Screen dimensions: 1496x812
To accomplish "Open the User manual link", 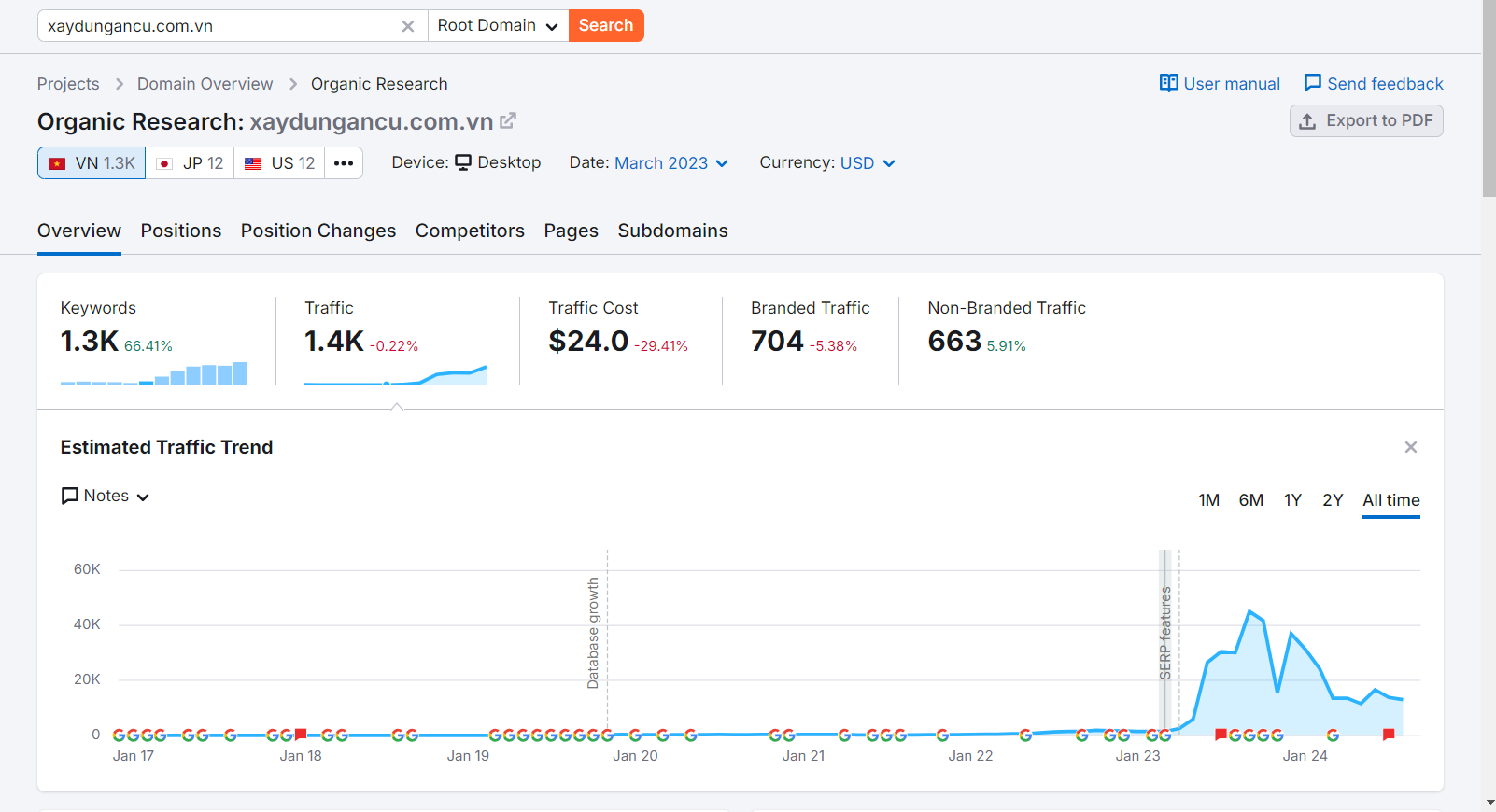I will point(1220,84).
